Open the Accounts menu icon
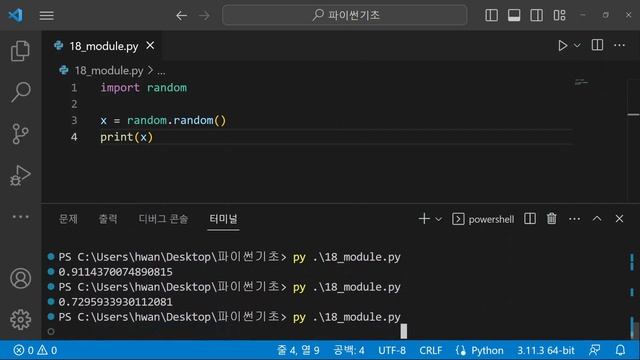 tap(20, 278)
